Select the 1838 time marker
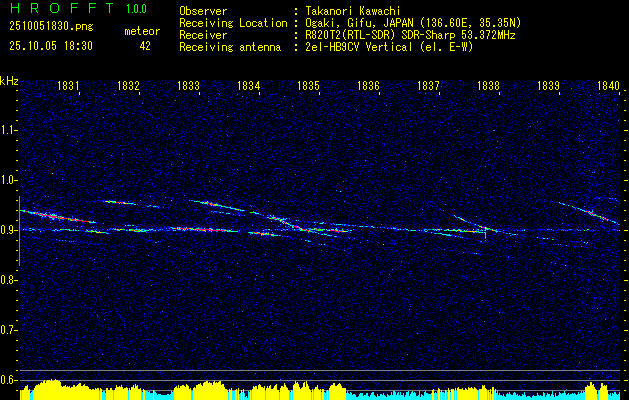The image size is (629, 400). (x=489, y=86)
